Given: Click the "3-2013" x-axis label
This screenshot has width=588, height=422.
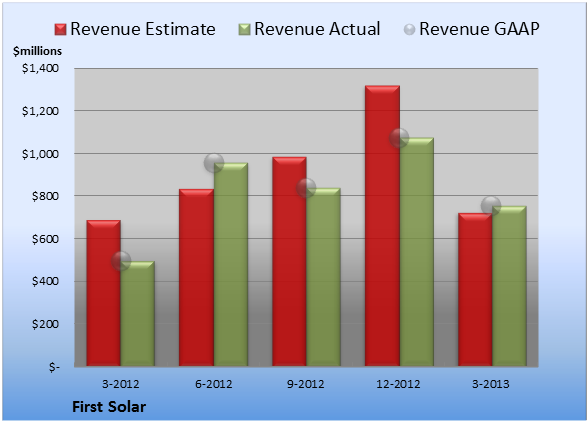Looking at the screenshot, I should pos(491,384).
